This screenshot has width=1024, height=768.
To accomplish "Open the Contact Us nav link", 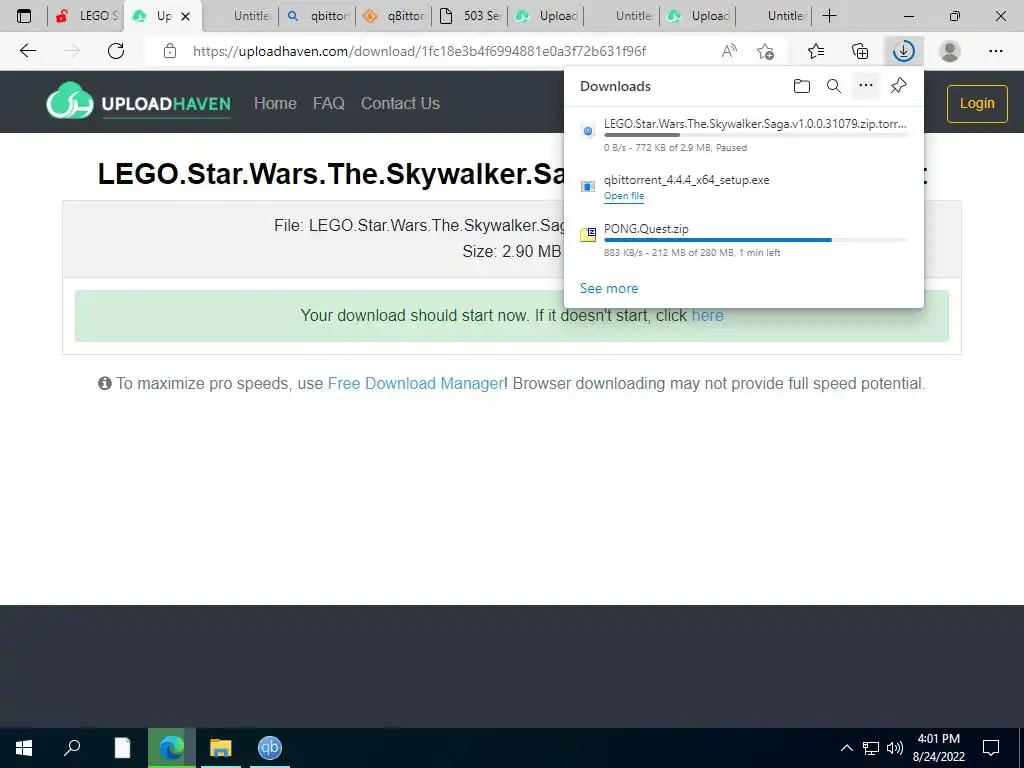I will 400,103.
